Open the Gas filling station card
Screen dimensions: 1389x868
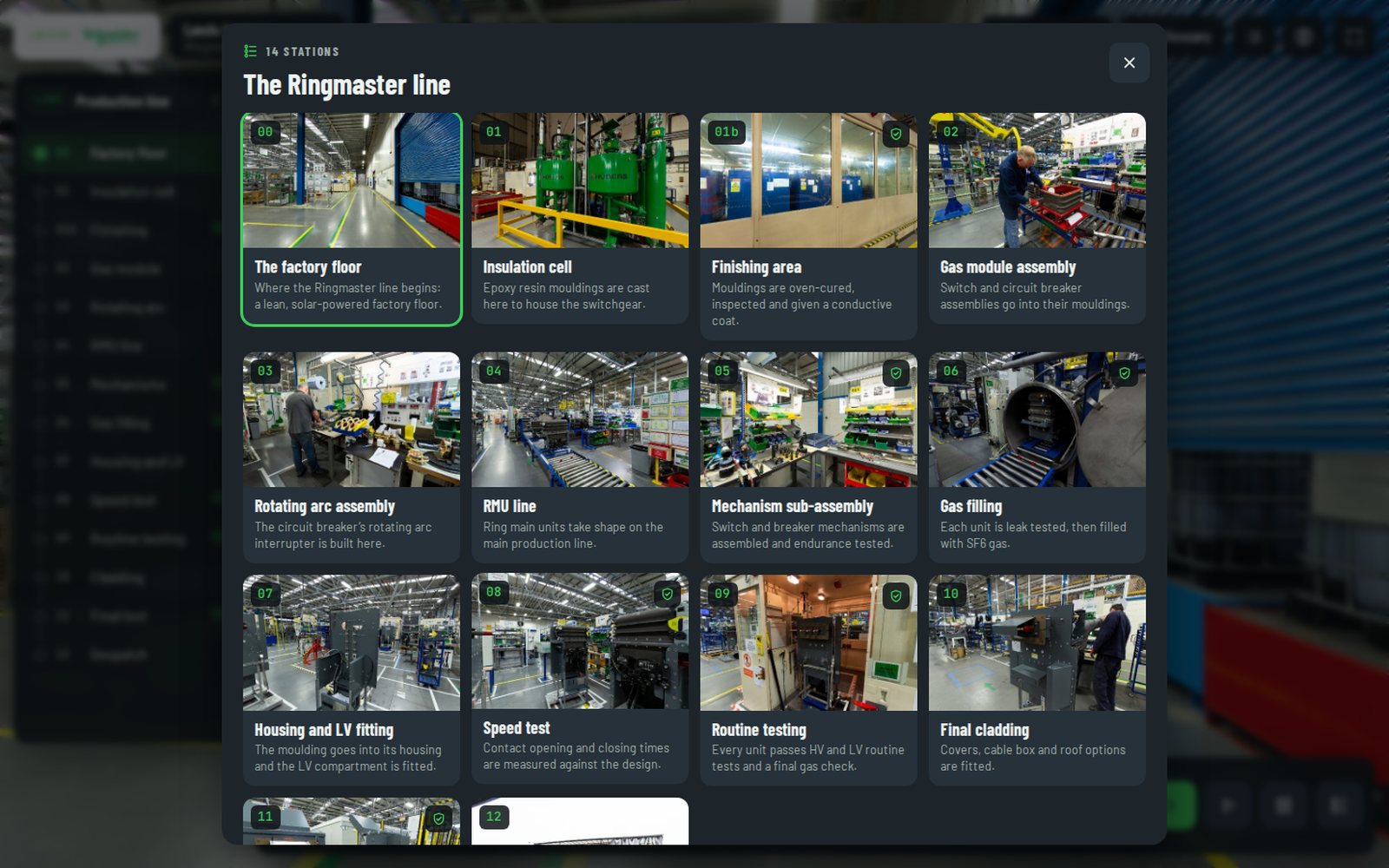(x=1037, y=457)
